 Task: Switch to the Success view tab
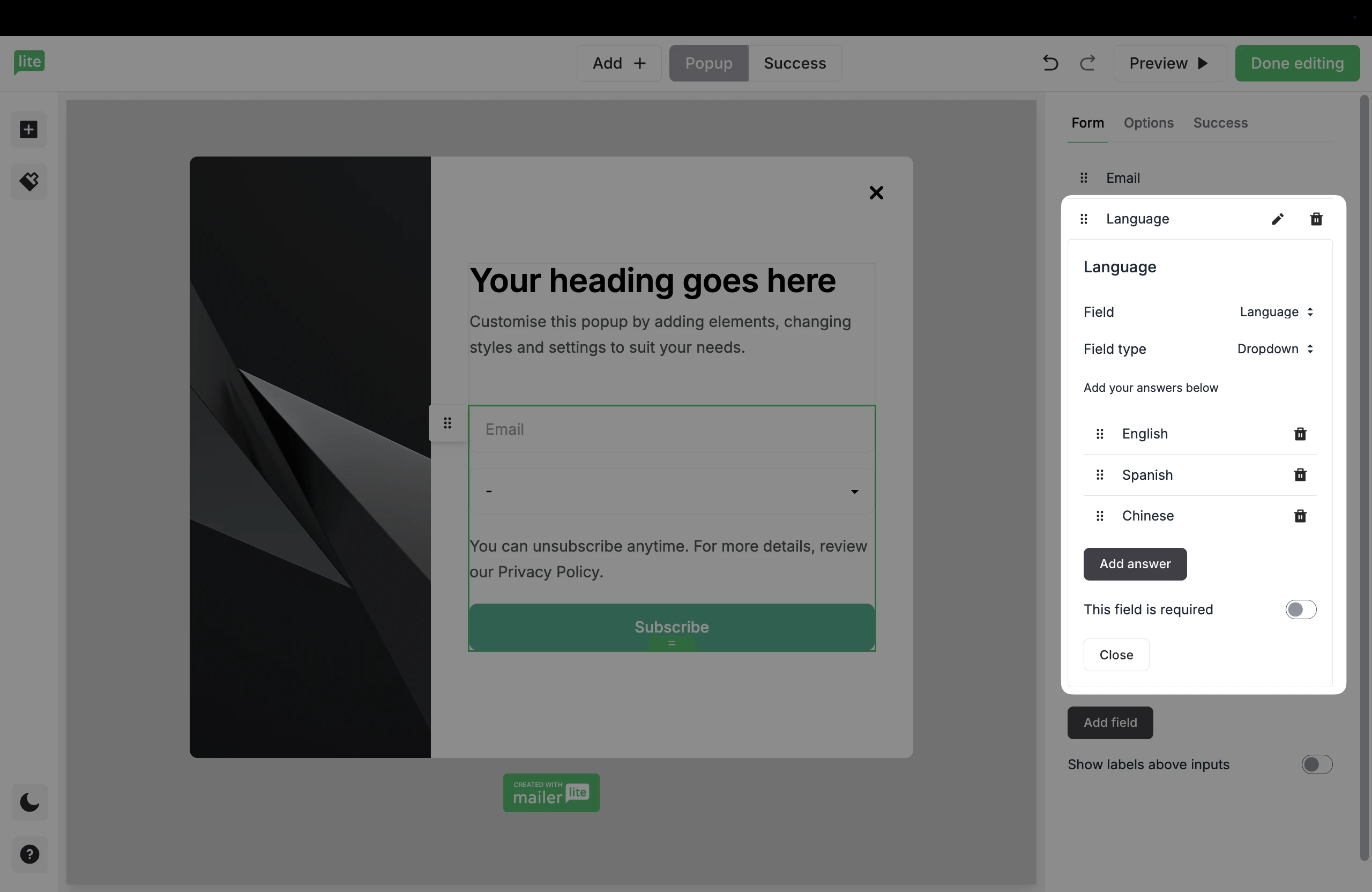click(x=794, y=63)
